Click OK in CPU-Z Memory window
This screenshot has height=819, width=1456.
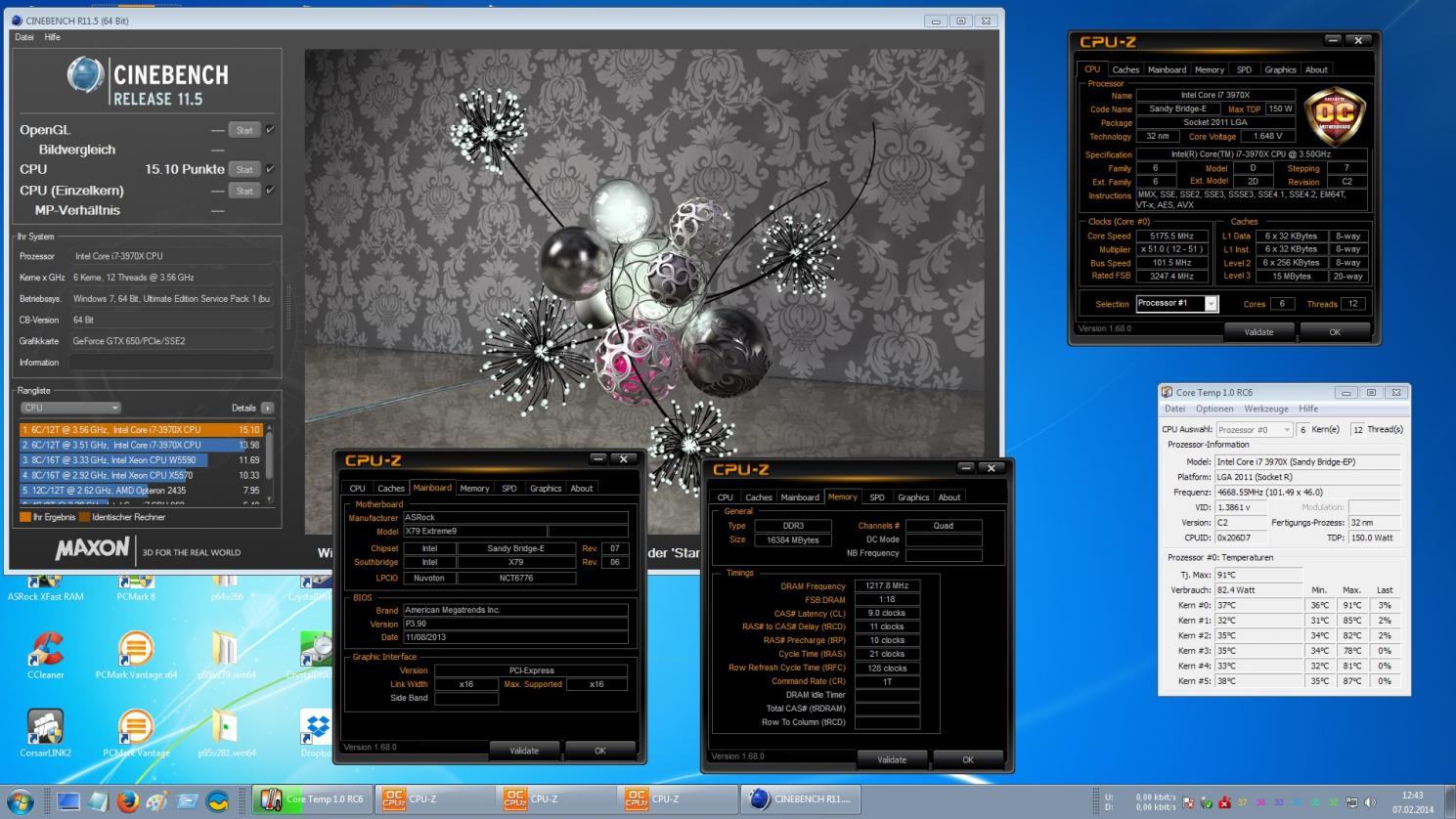pyautogui.click(x=967, y=759)
